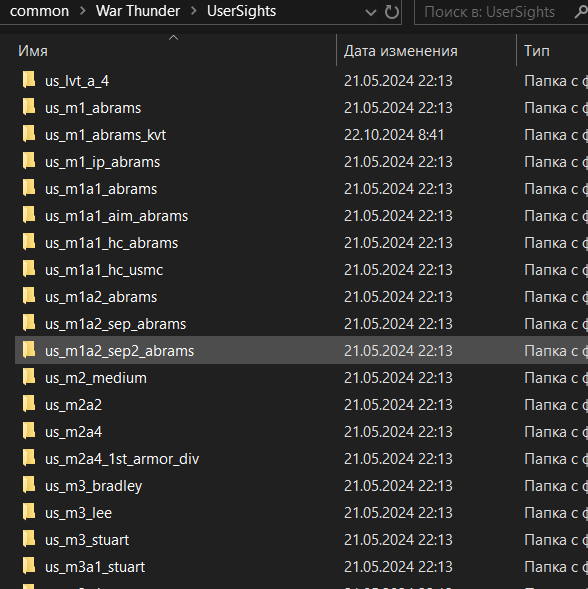Image resolution: width=588 pixels, height=589 pixels.
Task: Select the us_m3_bradley folder name
Action: (x=94, y=486)
